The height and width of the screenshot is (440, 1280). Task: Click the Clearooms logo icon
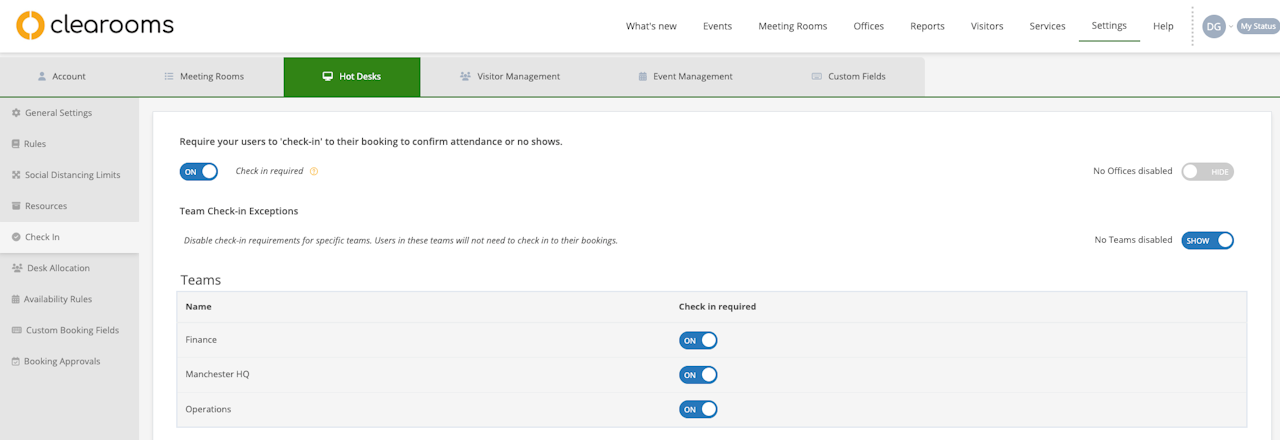tap(30, 26)
